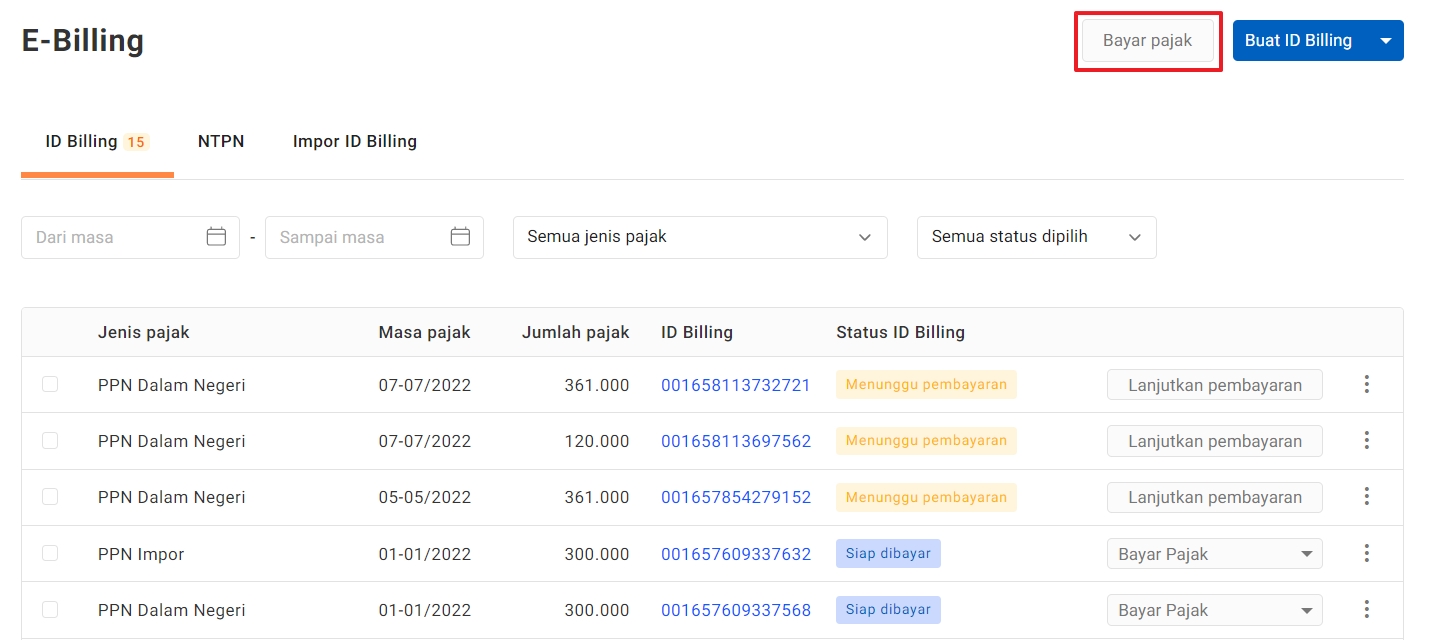The height and width of the screenshot is (640, 1429).
Task: Switch to the NTPN tab
Action: point(221,141)
